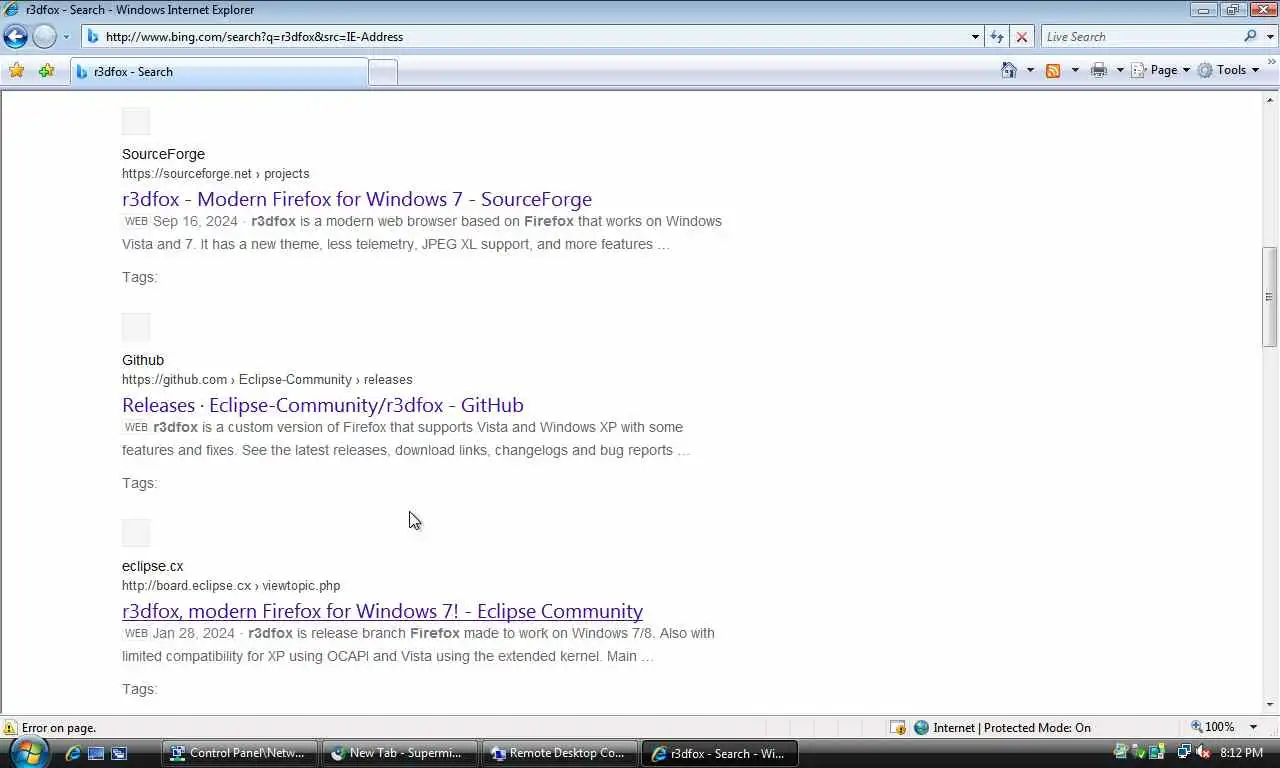Refresh the page with the Refresh icon

point(997,37)
